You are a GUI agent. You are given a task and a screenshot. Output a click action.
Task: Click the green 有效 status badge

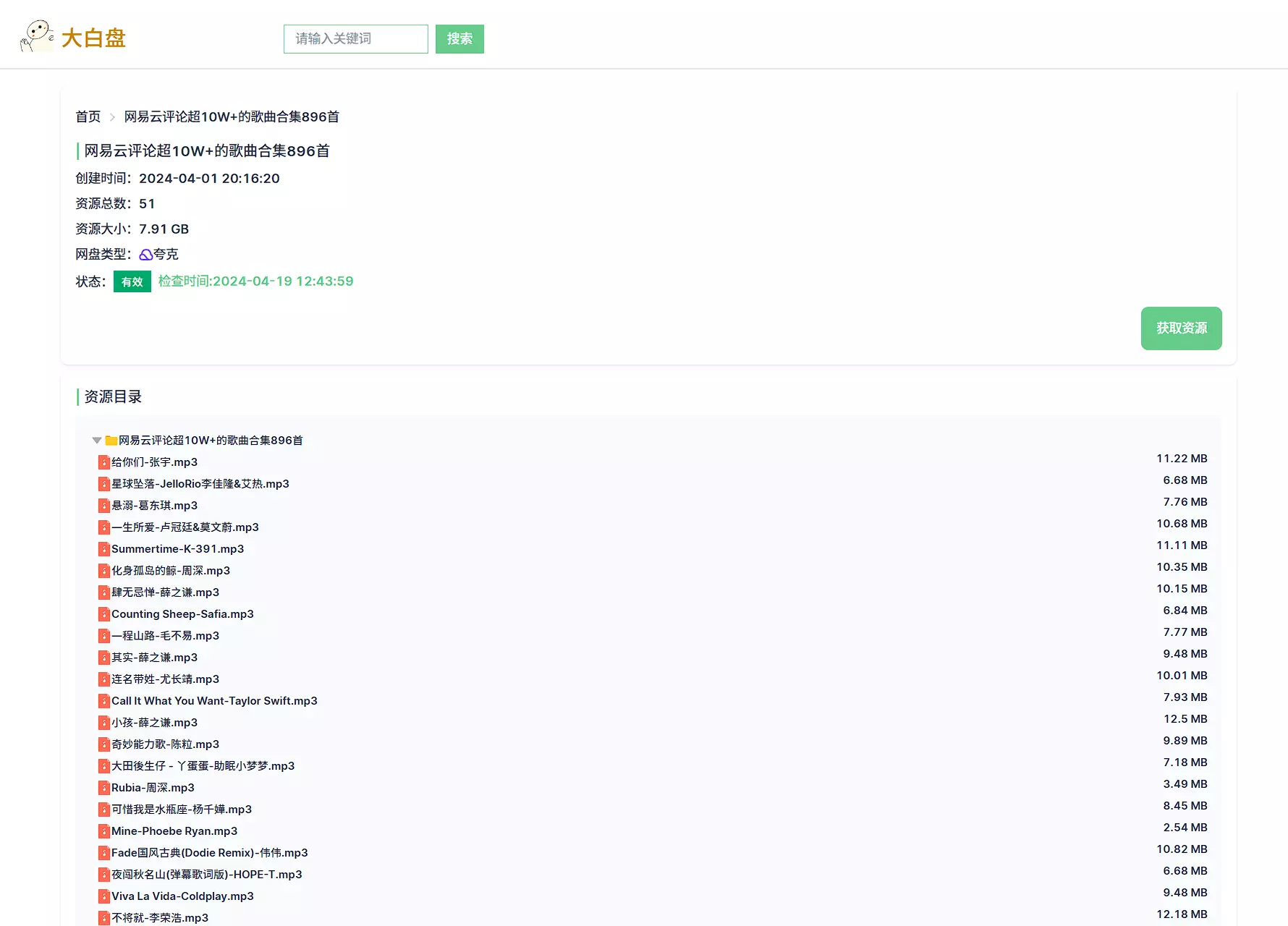tap(132, 281)
